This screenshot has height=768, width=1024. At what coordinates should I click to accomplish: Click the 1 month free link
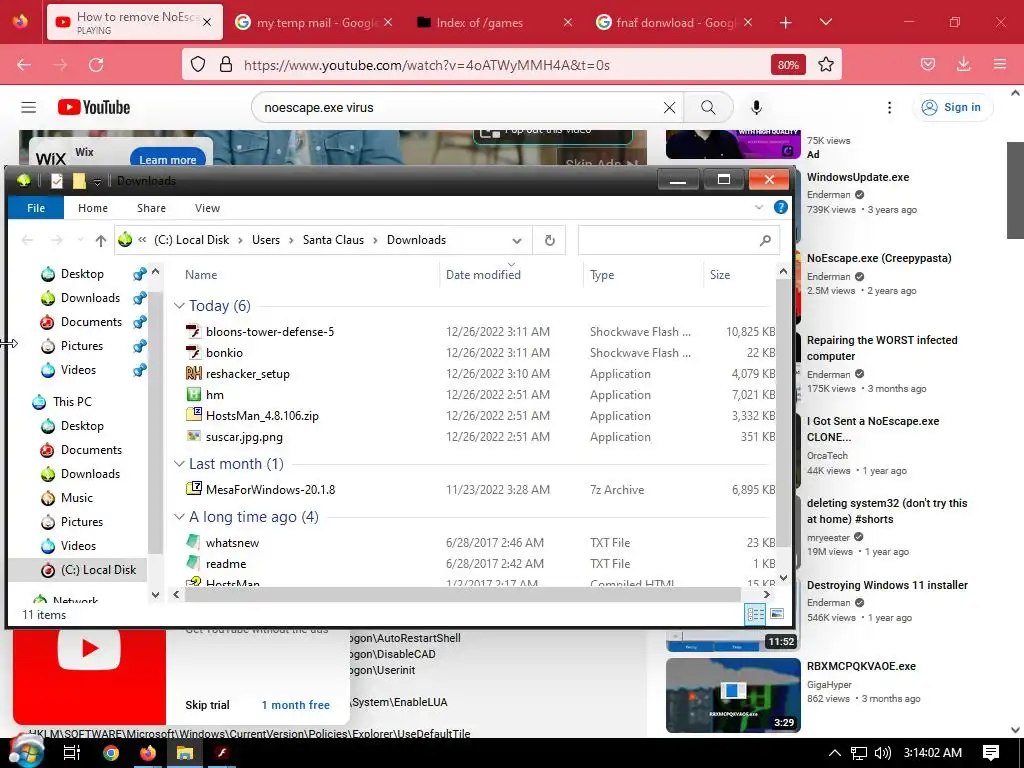[295, 705]
